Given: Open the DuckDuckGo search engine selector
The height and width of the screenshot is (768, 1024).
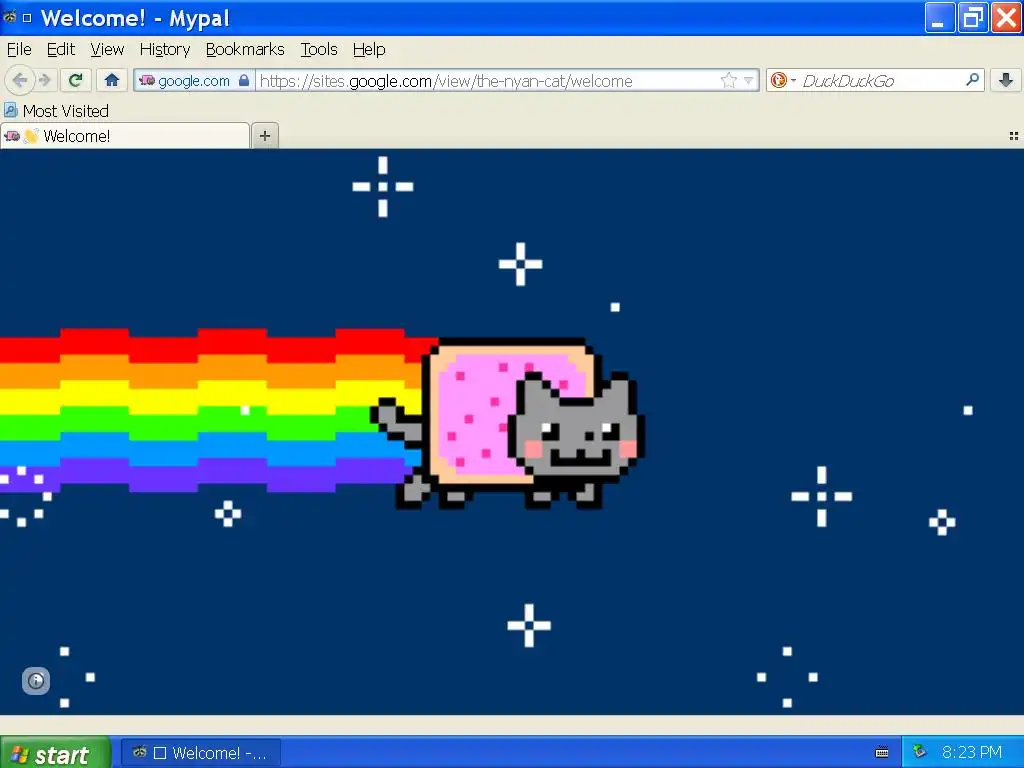Looking at the screenshot, I should 782,81.
